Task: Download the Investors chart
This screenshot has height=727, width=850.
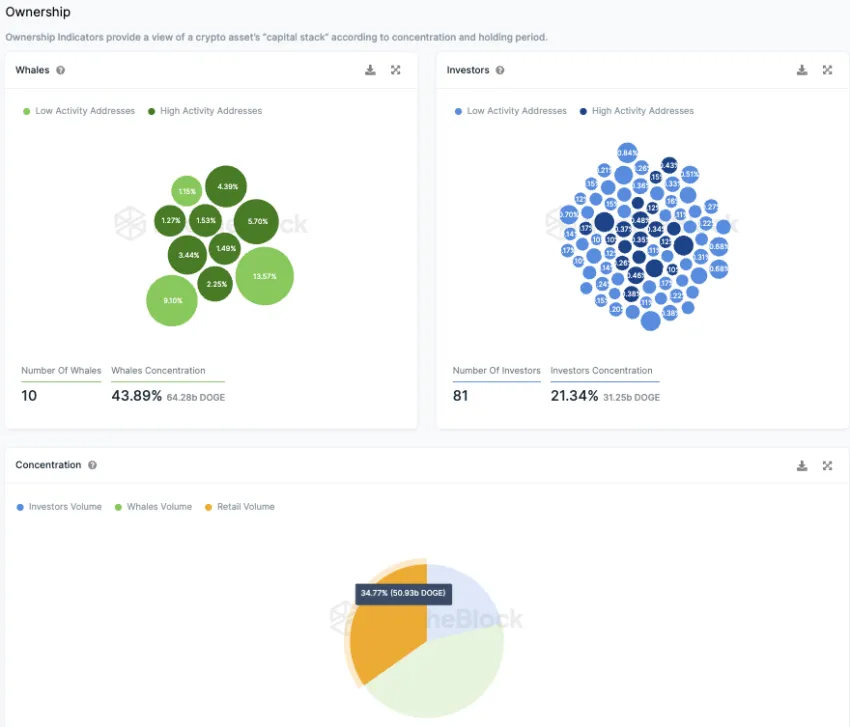Action: [x=802, y=70]
